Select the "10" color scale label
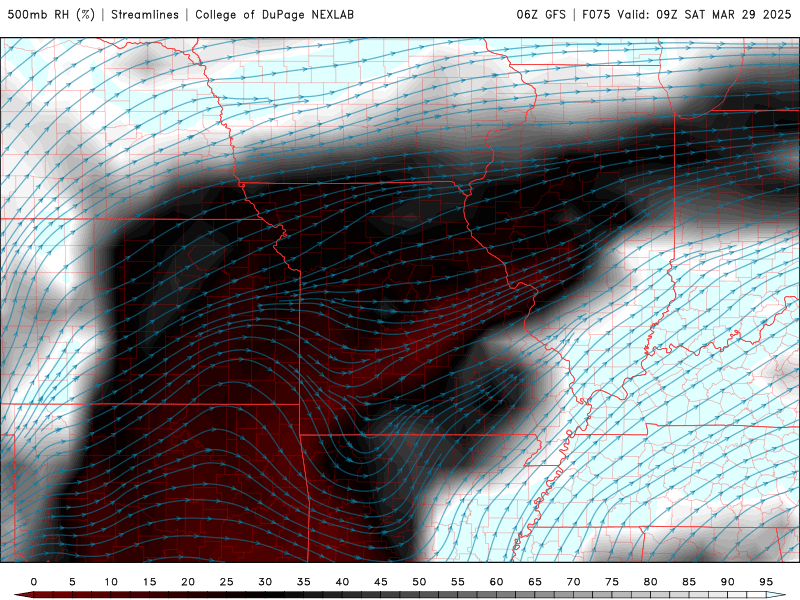The height and width of the screenshot is (600, 800). click(111, 582)
